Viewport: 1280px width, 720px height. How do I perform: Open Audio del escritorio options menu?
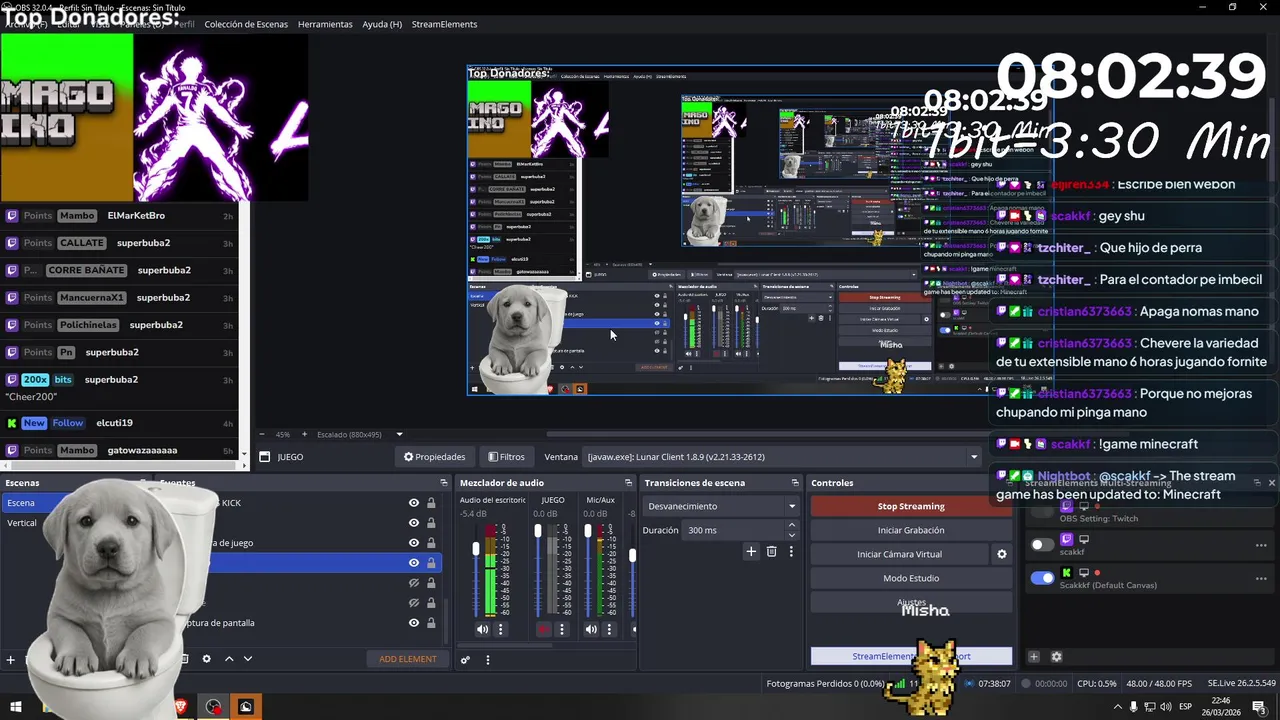[501, 629]
